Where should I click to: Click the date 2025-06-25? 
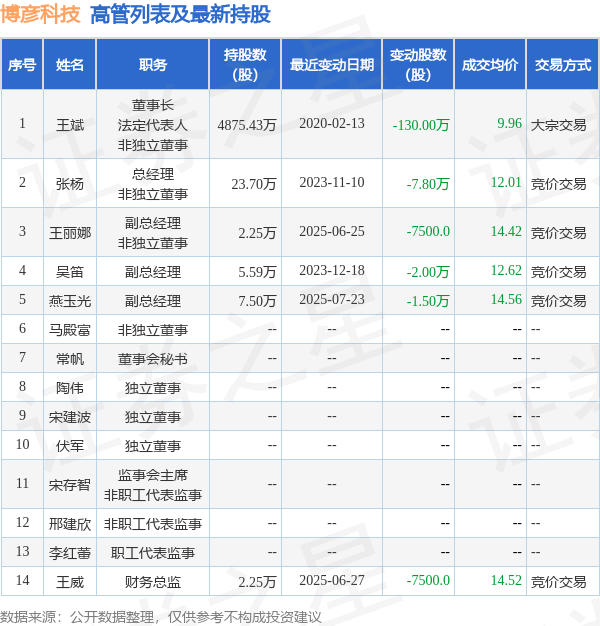332,231
